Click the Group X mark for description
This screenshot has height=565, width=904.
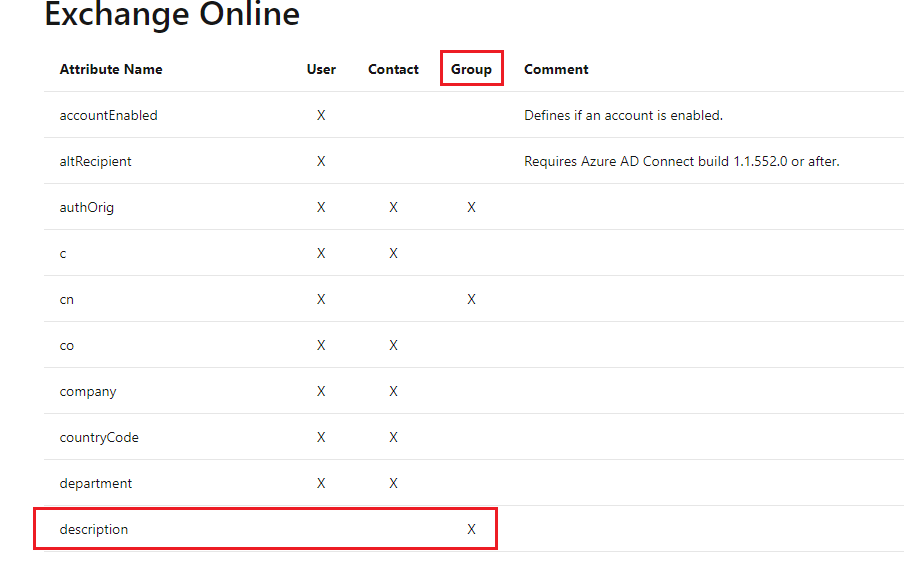pos(471,530)
